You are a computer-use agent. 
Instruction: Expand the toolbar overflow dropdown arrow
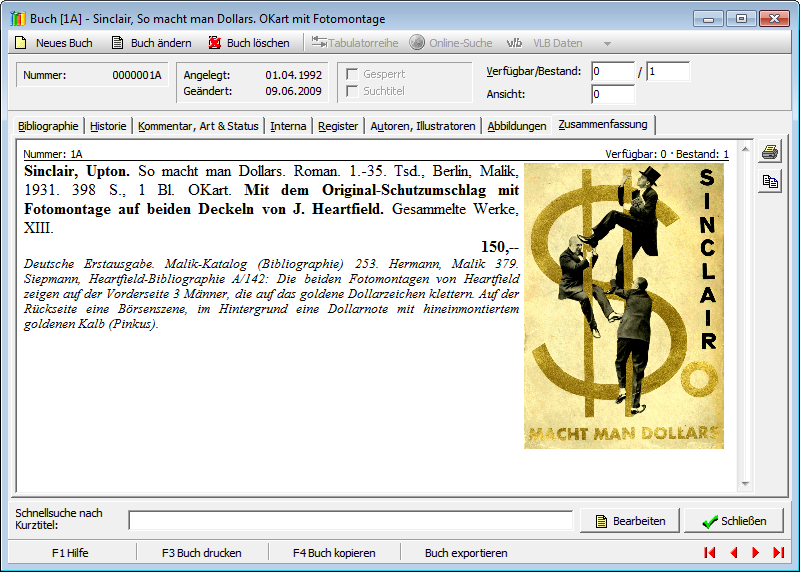[607, 43]
